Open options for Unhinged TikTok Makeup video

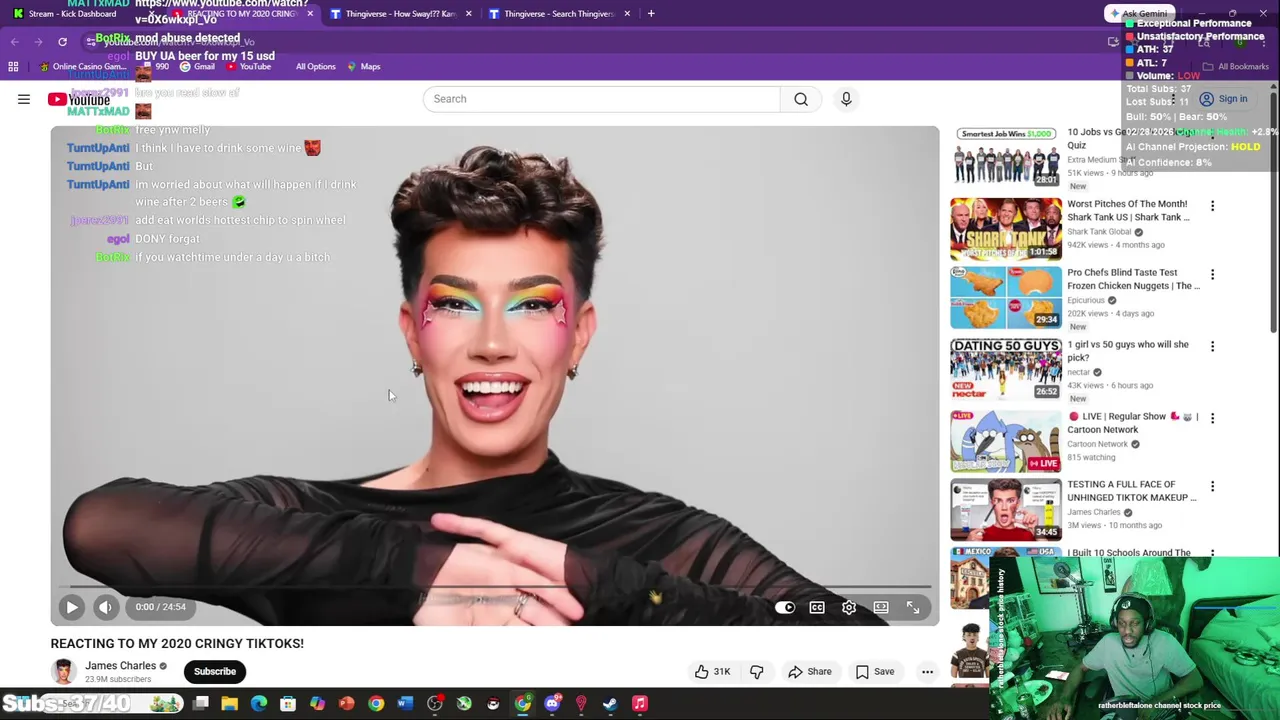(x=1212, y=486)
